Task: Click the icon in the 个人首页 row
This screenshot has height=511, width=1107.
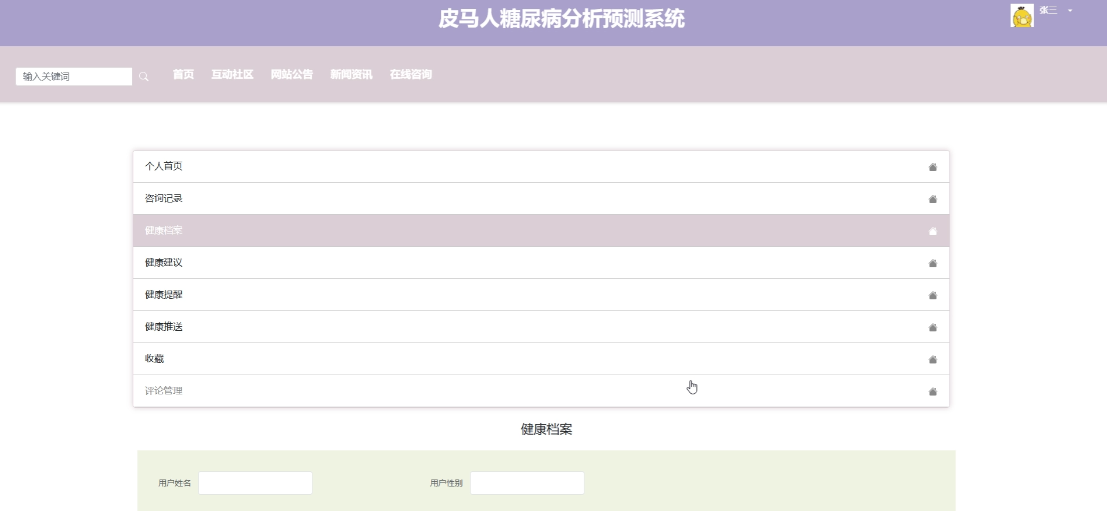Action: [932, 167]
